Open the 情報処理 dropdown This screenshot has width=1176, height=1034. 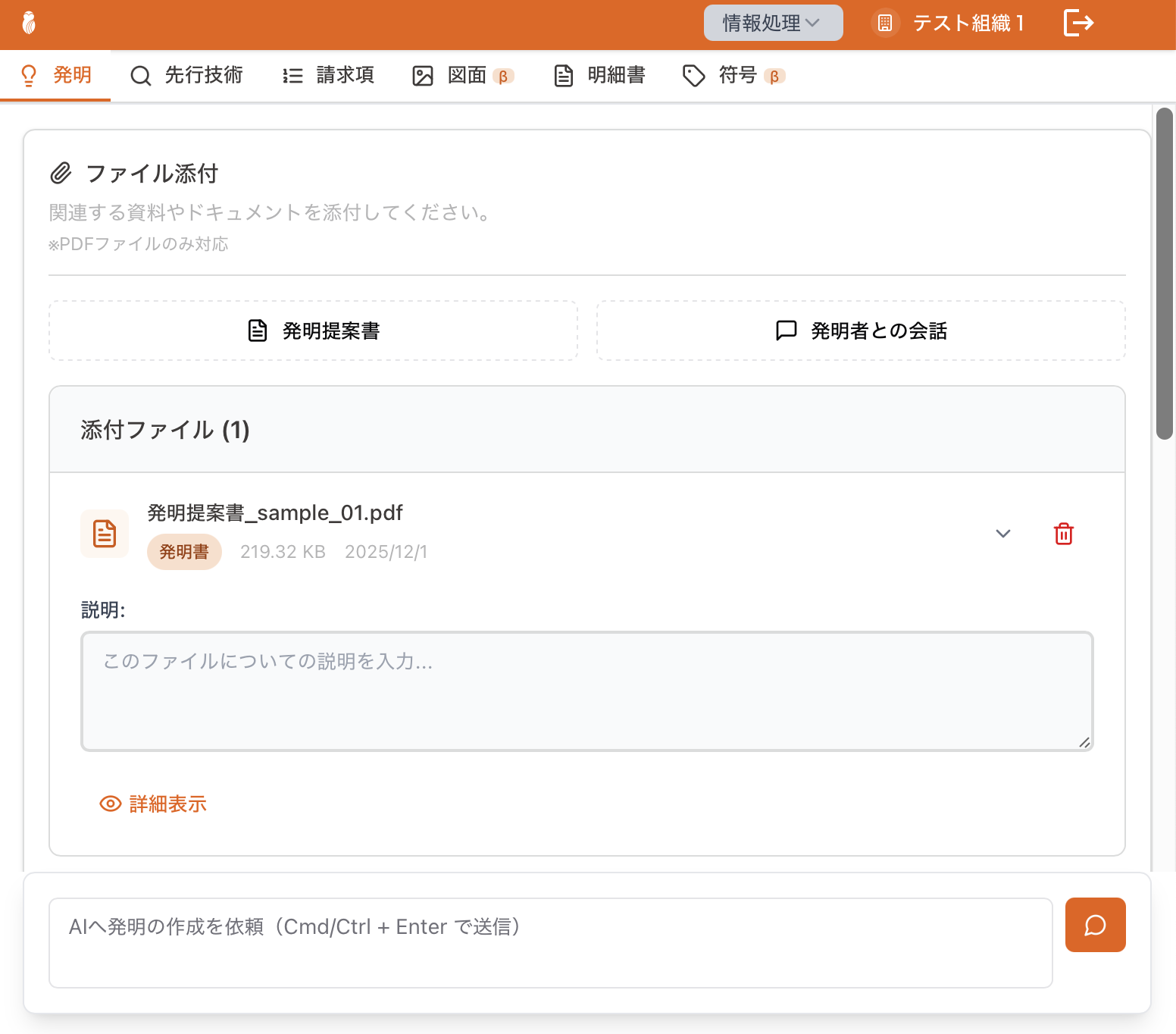[x=773, y=23]
